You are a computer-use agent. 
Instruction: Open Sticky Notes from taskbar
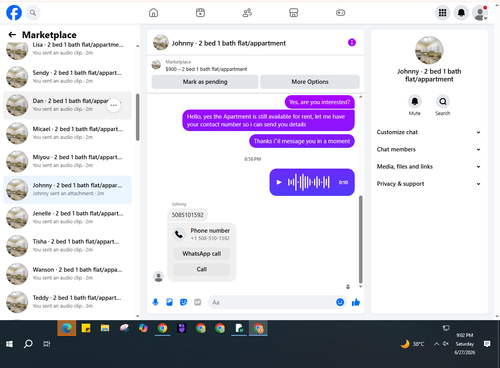[x=86, y=328]
